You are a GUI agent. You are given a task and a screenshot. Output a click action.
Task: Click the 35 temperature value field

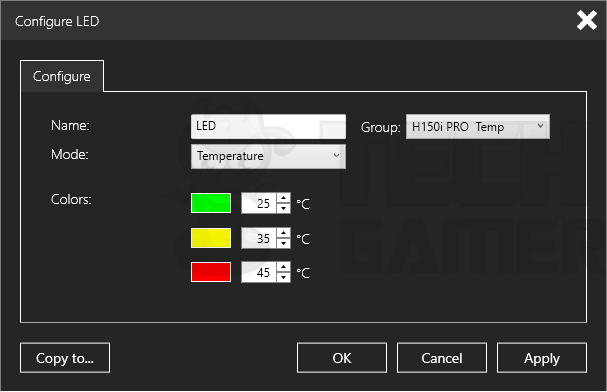pyautogui.click(x=259, y=238)
